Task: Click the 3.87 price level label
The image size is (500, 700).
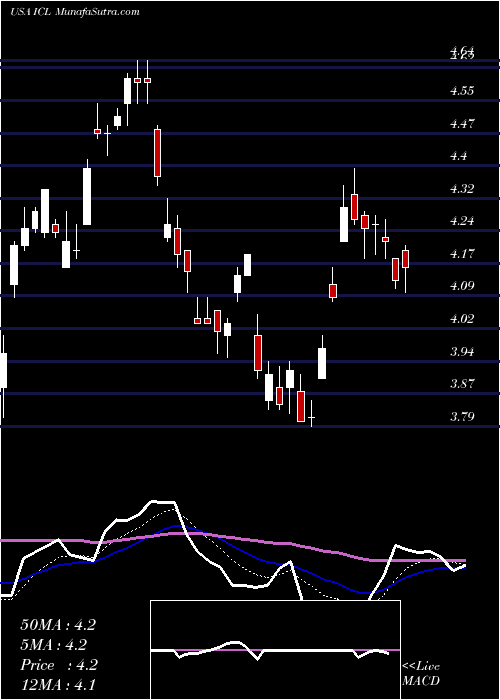Action: tap(462, 384)
